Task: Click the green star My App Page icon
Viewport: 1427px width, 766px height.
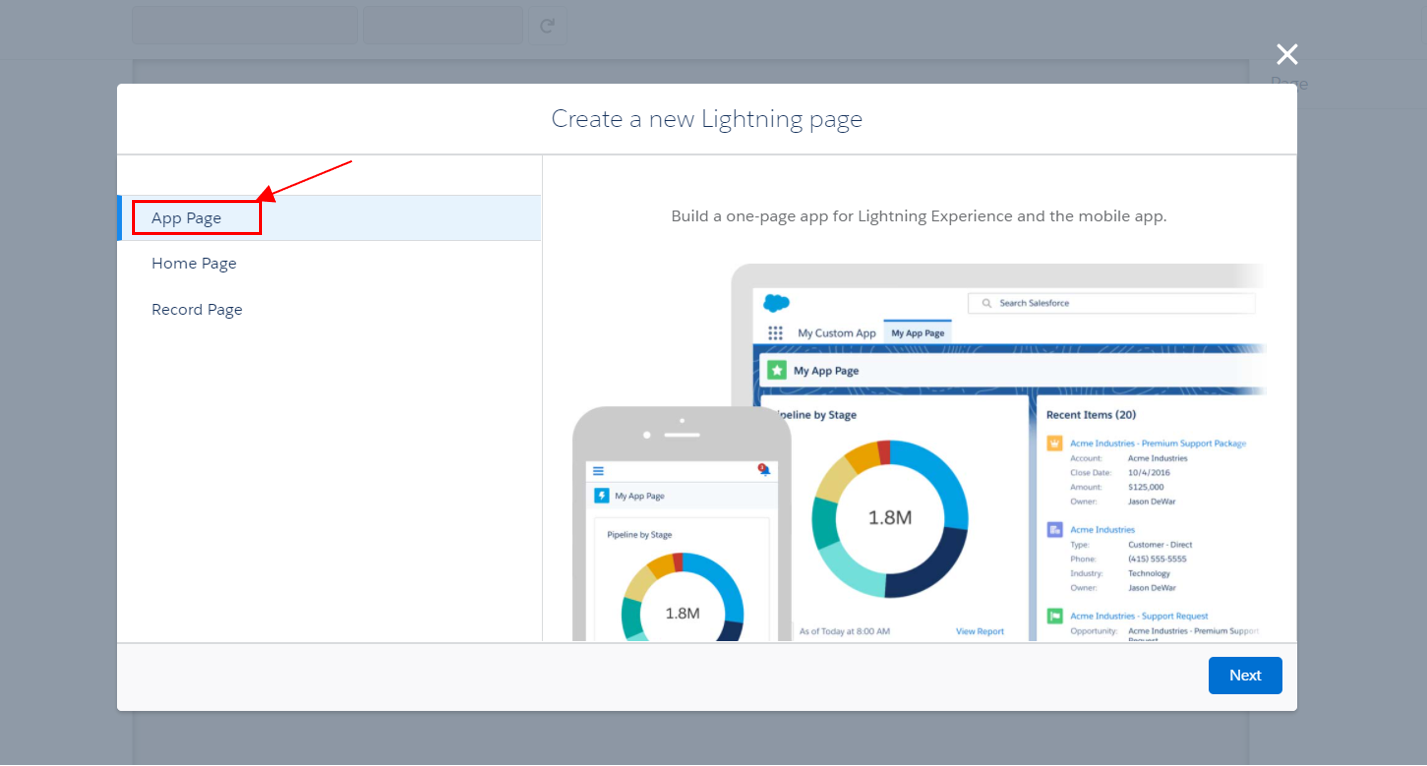Action: (x=776, y=371)
